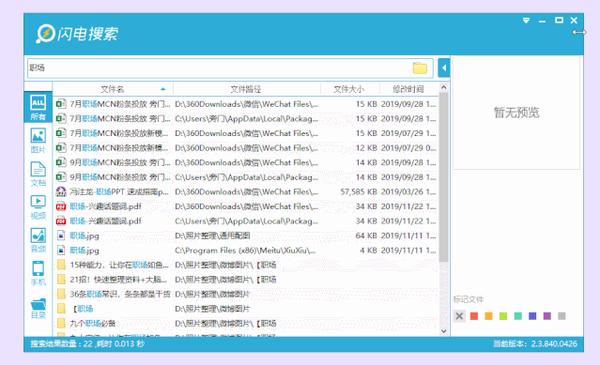Viewport: 600px width, 365px height.
Task: Click Excel icon of the 12 KB file
Action: 61,148
